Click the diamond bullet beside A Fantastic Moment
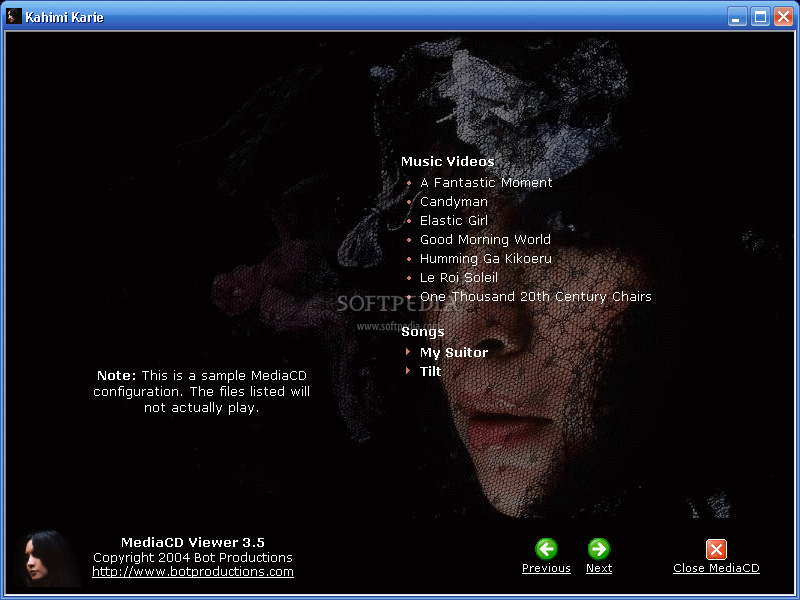Image resolution: width=800 pixels, height=600 pixels. [409, 183]
